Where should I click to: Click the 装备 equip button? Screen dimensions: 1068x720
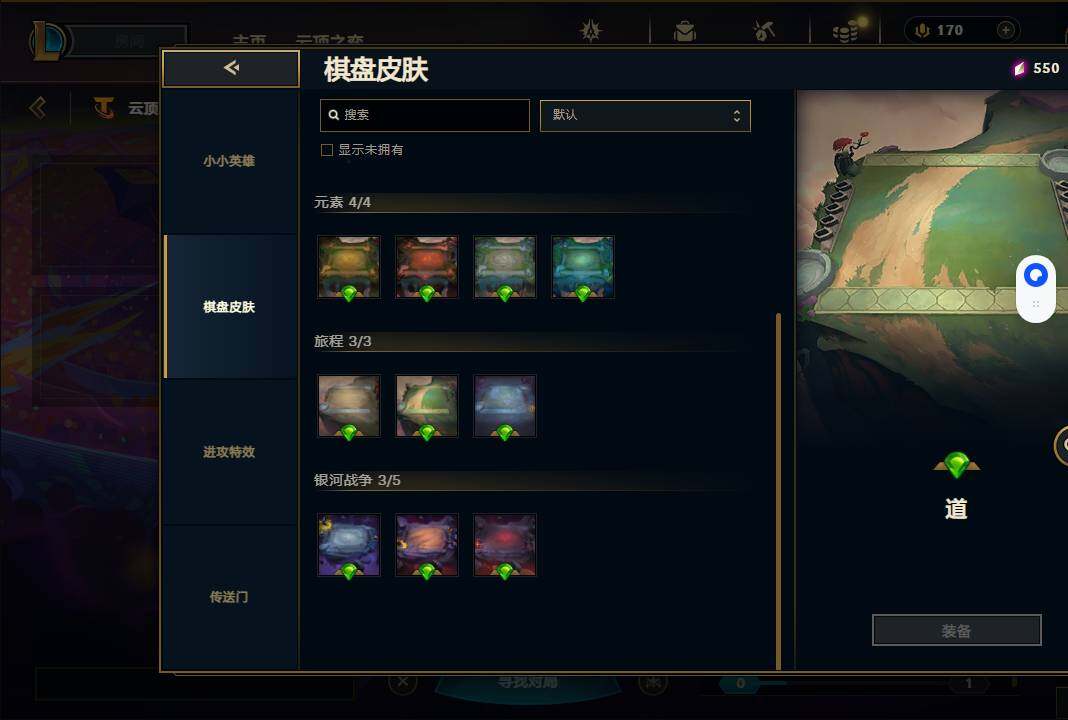coord(956,631)
